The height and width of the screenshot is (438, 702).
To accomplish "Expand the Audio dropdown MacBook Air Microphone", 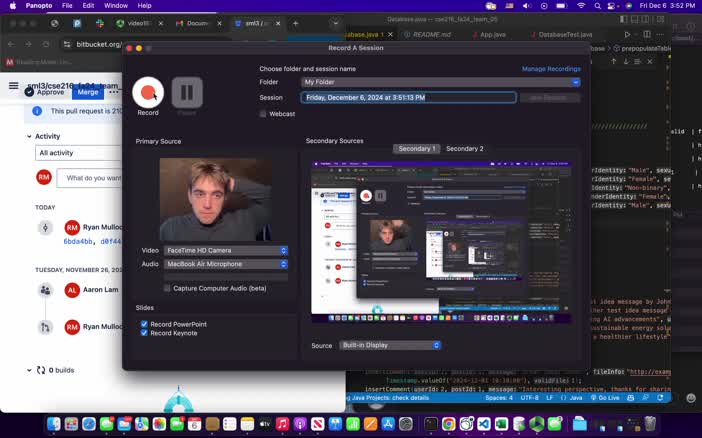I will coord(226,264).
